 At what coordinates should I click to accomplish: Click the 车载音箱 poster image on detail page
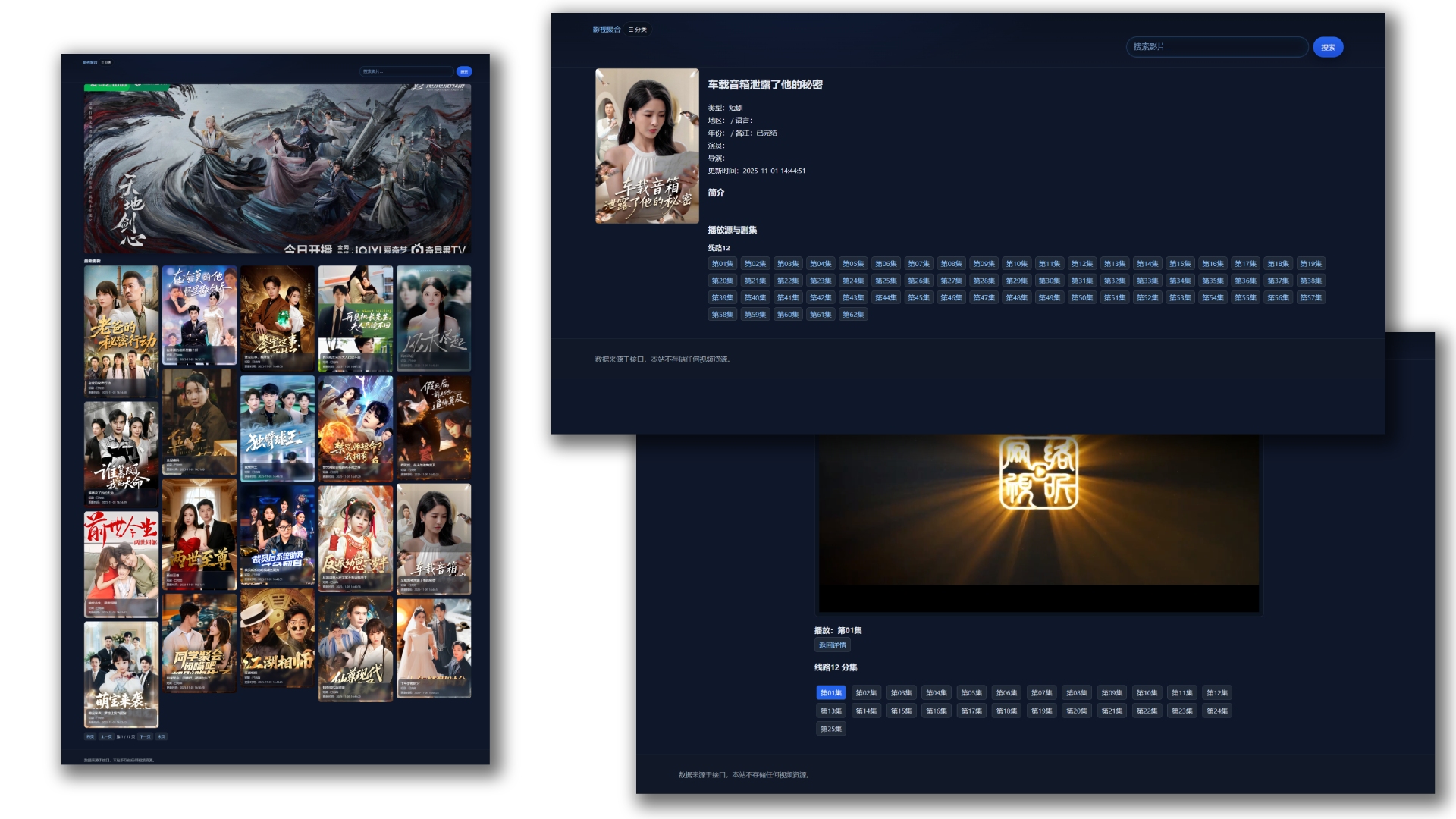pos(647,146)
